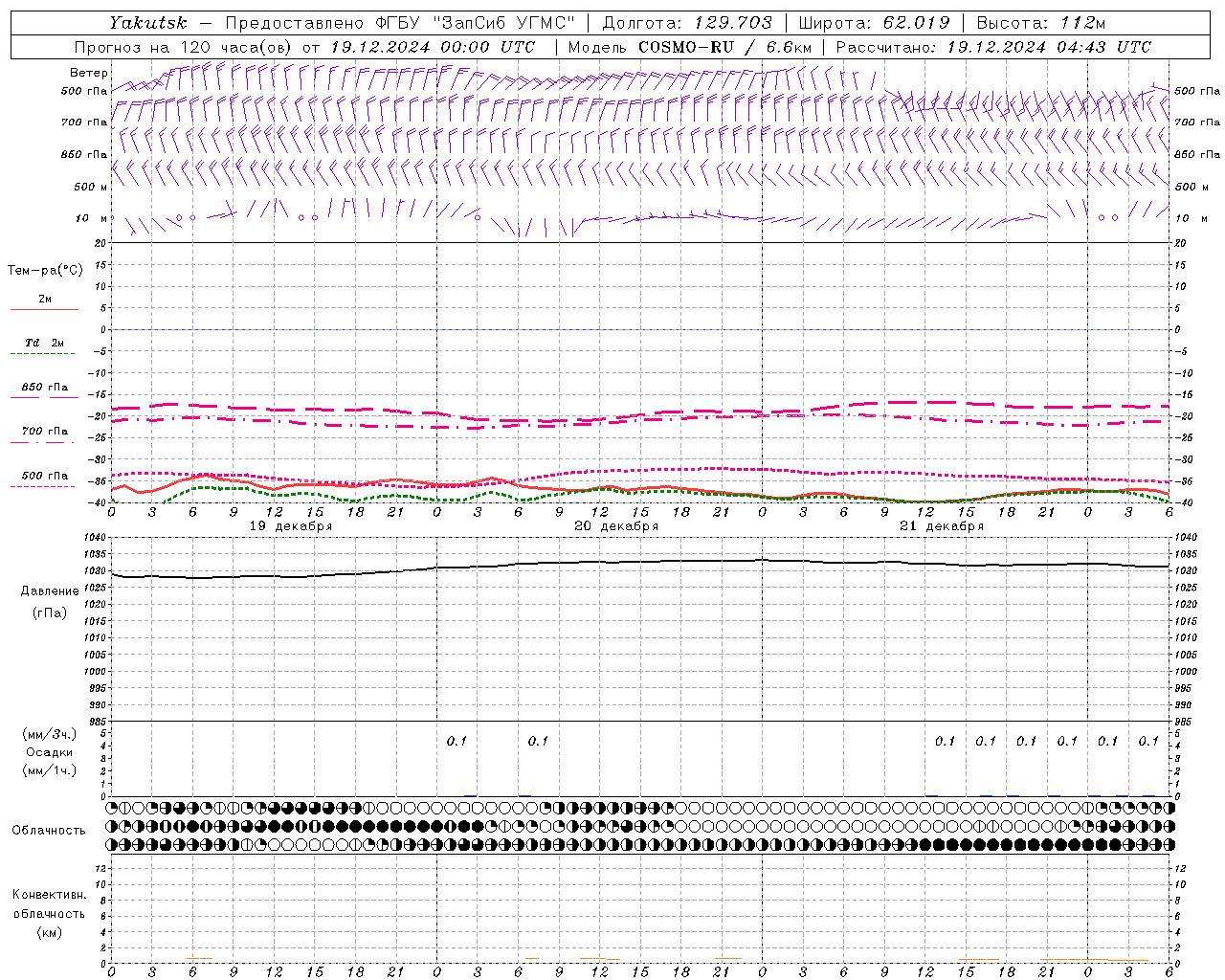1225x980 pixels.
Task: Click the "20 декабря" date label
Action: (616, 526)
